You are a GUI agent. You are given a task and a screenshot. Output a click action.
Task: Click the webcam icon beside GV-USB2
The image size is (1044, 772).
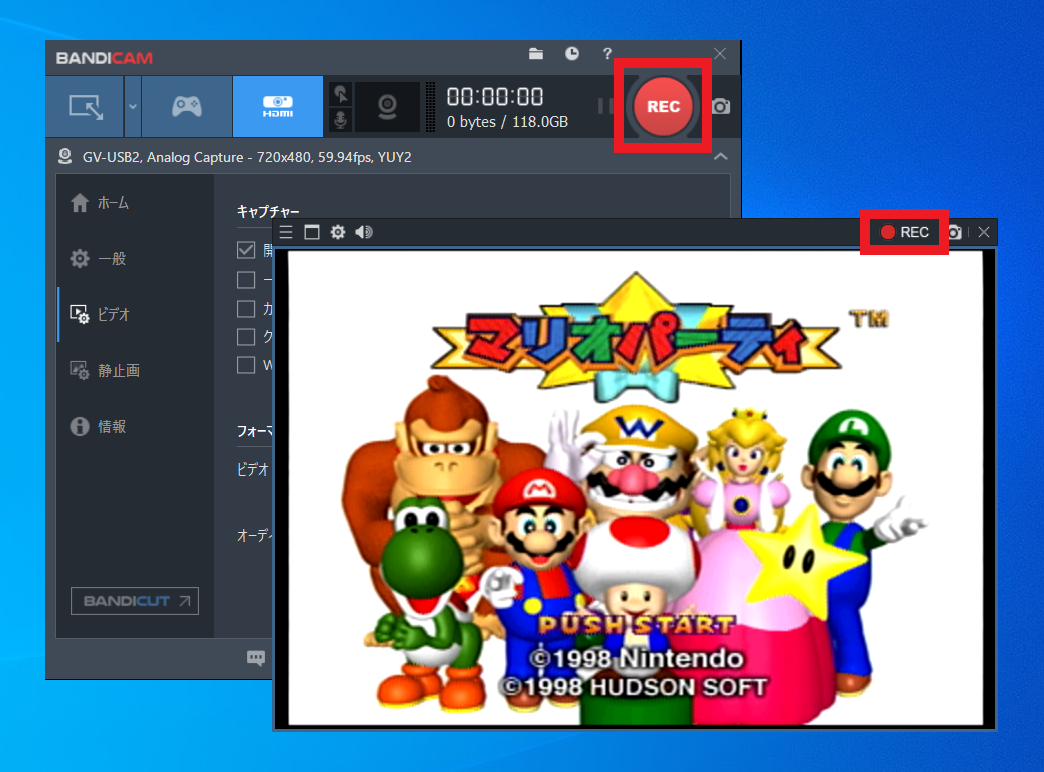pyautogui.click(x=65, y=157)
